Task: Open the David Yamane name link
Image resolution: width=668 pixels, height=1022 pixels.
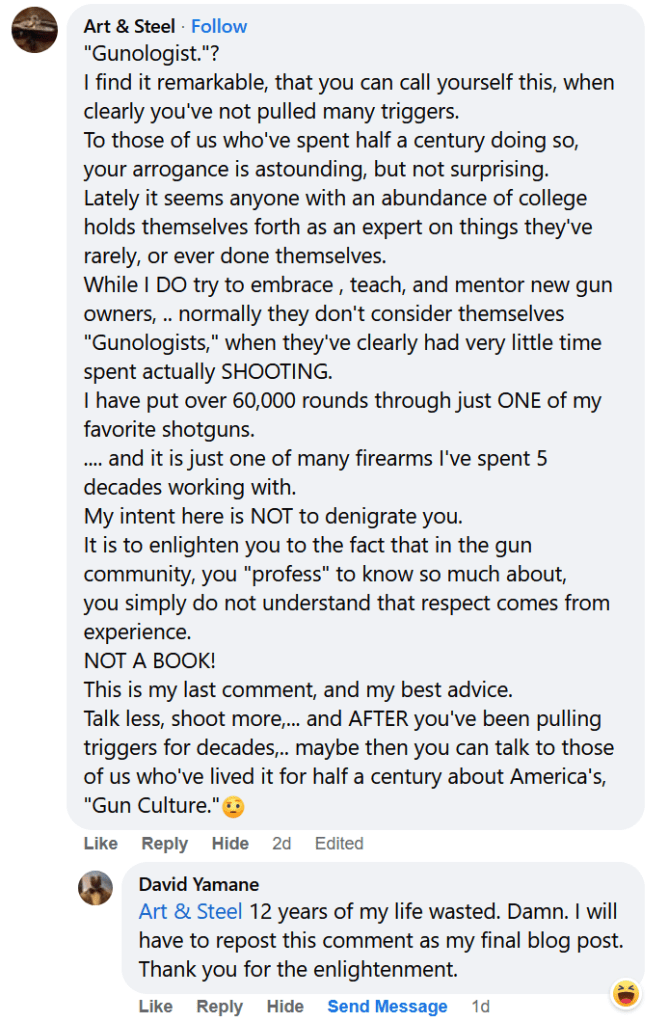Action: (x=198, y=884)
